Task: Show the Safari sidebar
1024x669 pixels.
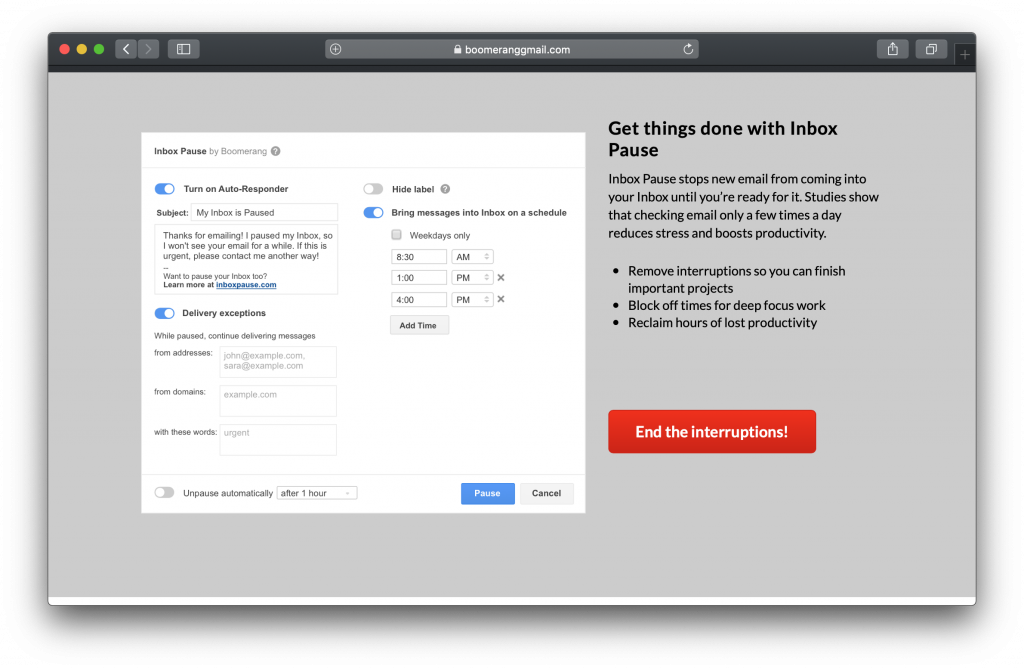Action: pos(183,49)
